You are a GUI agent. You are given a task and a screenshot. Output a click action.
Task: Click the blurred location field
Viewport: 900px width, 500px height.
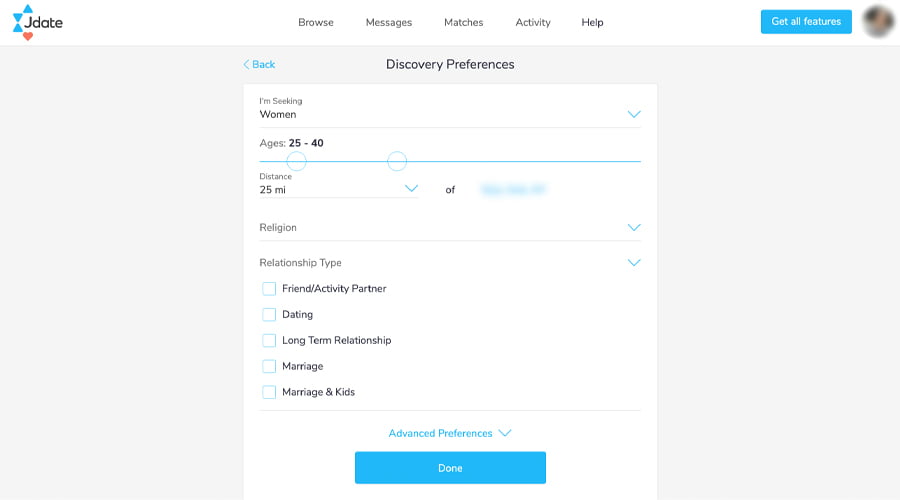coord(513,189)
